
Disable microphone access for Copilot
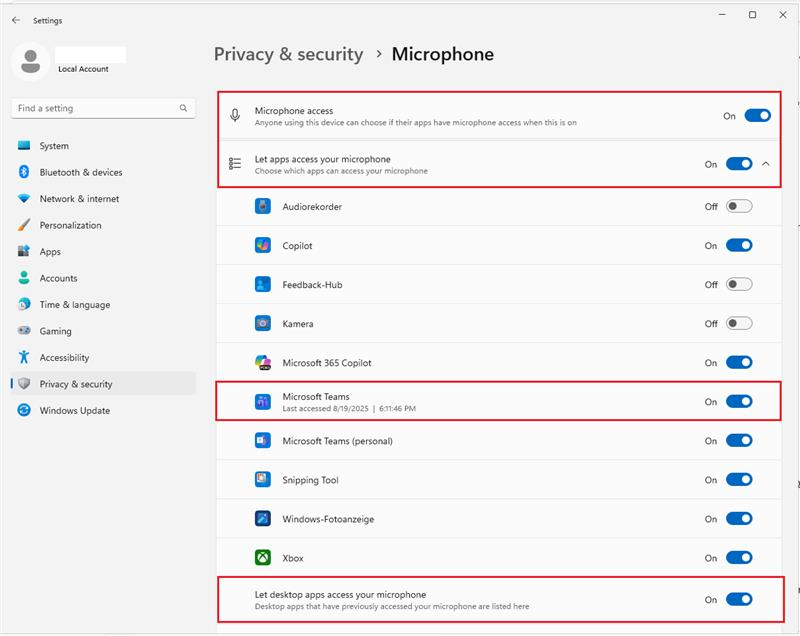point(739,245)
